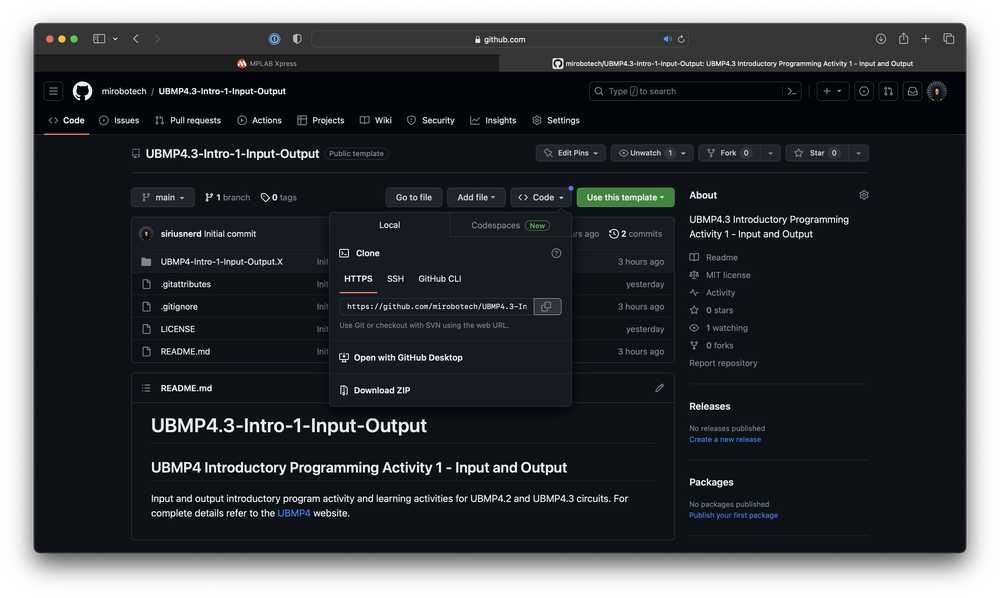Show Safari tab overview icon
Image resolution: width=1000 pixels, height=598 pixels.
coord(948,39)
